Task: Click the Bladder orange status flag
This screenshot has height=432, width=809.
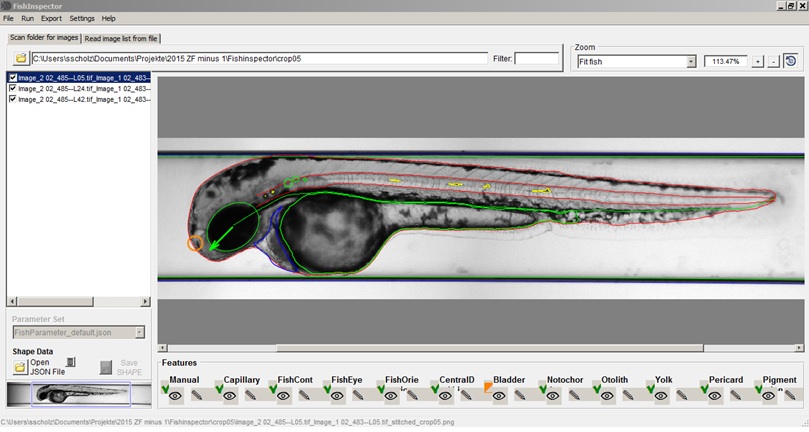Action: [x=488, y=387]
